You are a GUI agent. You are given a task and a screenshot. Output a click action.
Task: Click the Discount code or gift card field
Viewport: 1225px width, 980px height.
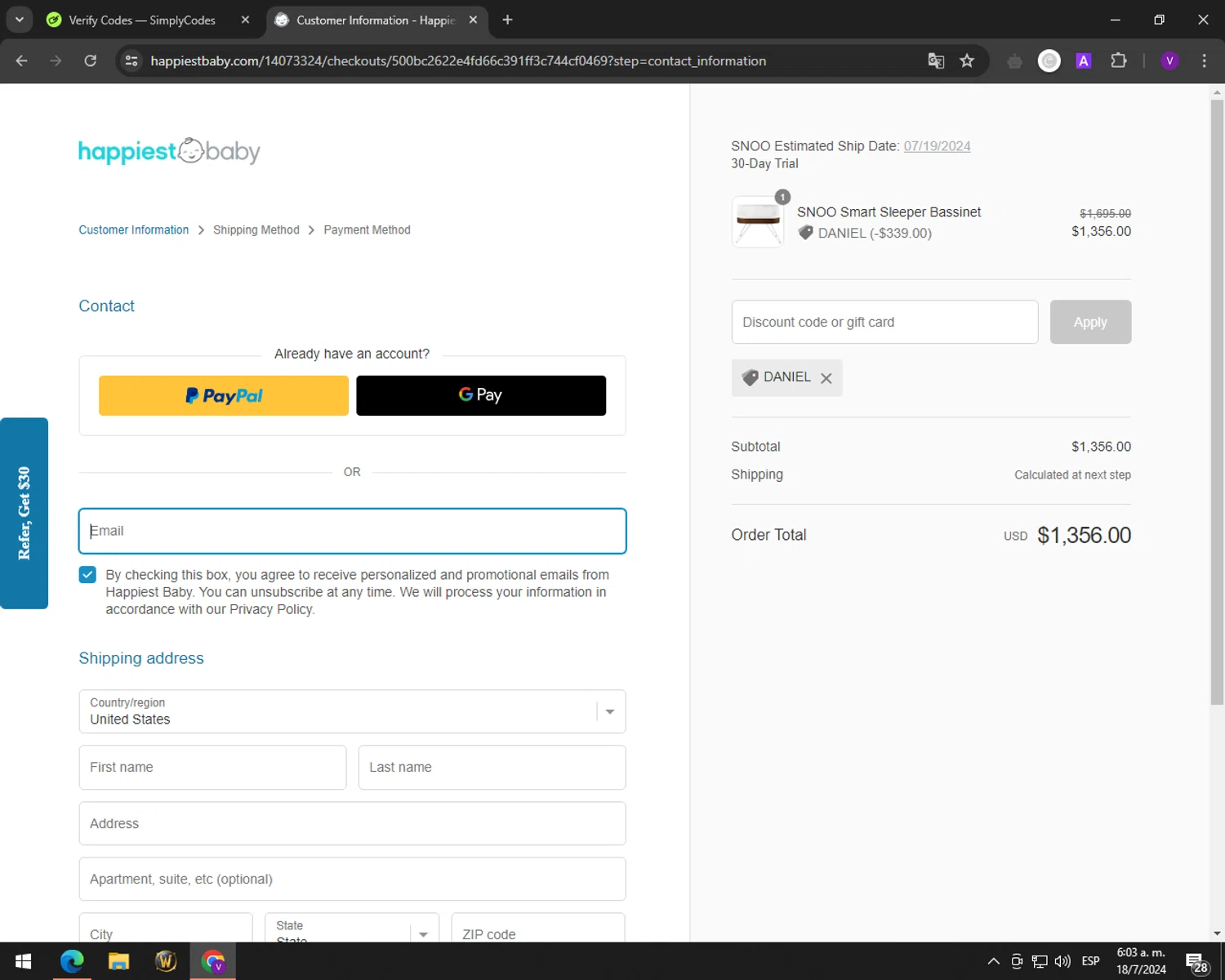[884, 322]
